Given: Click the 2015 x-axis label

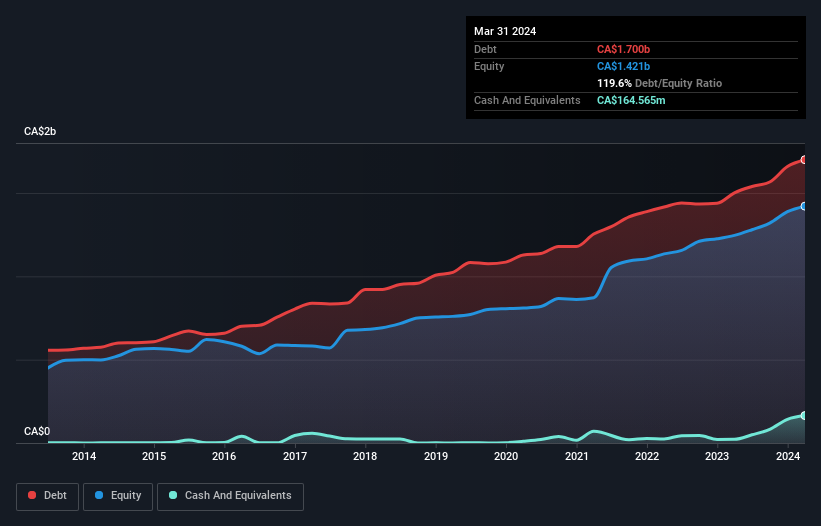Looking at the screenshot, I should coord(154,456).
